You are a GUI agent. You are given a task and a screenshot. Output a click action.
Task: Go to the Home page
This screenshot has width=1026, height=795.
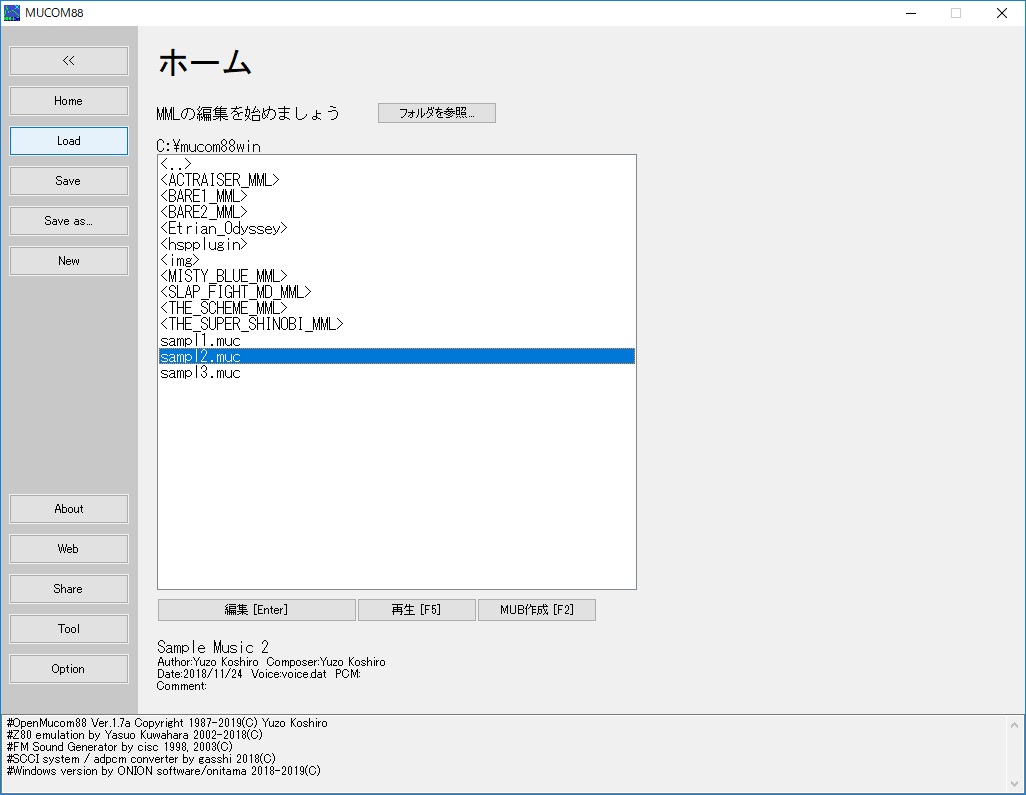69,101
